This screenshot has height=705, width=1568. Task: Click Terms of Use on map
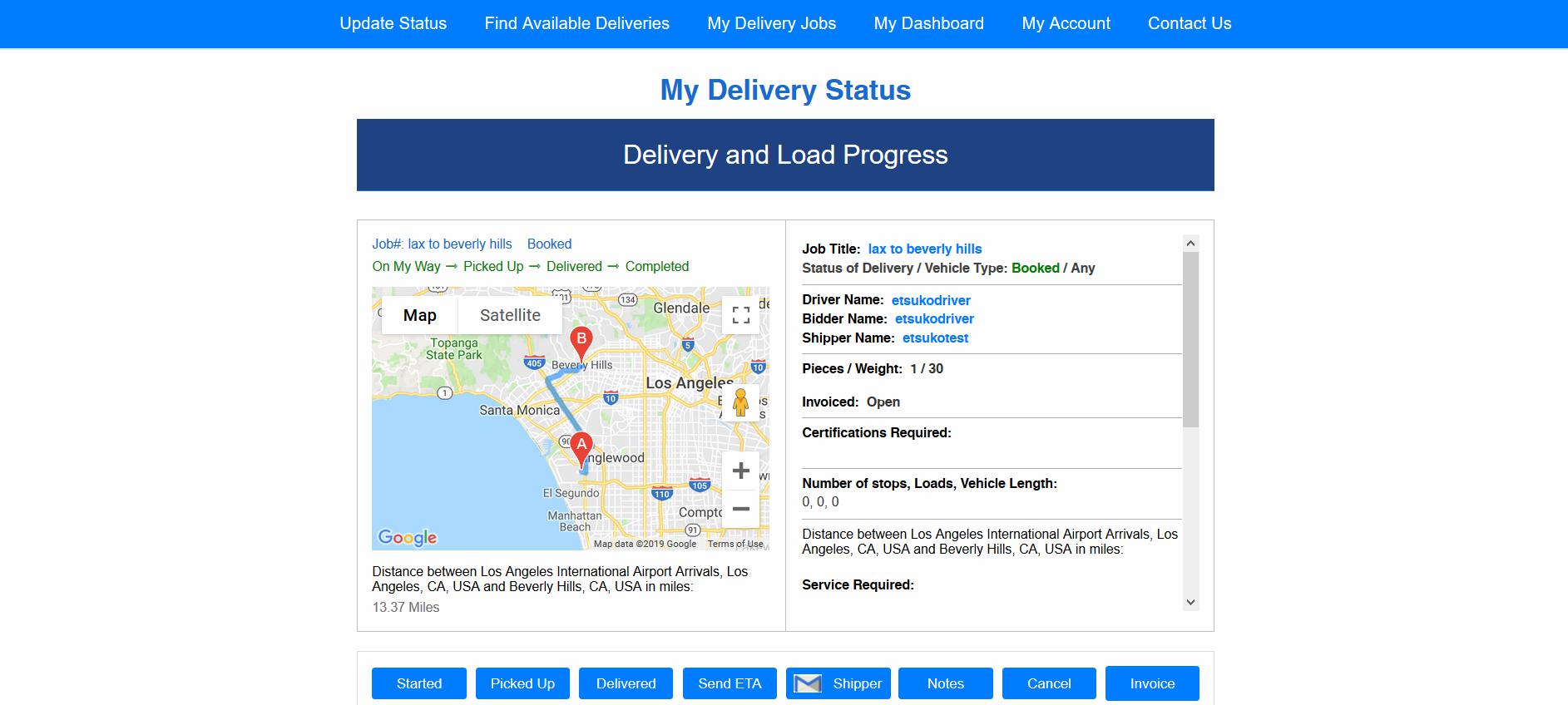tap(735, 544)
